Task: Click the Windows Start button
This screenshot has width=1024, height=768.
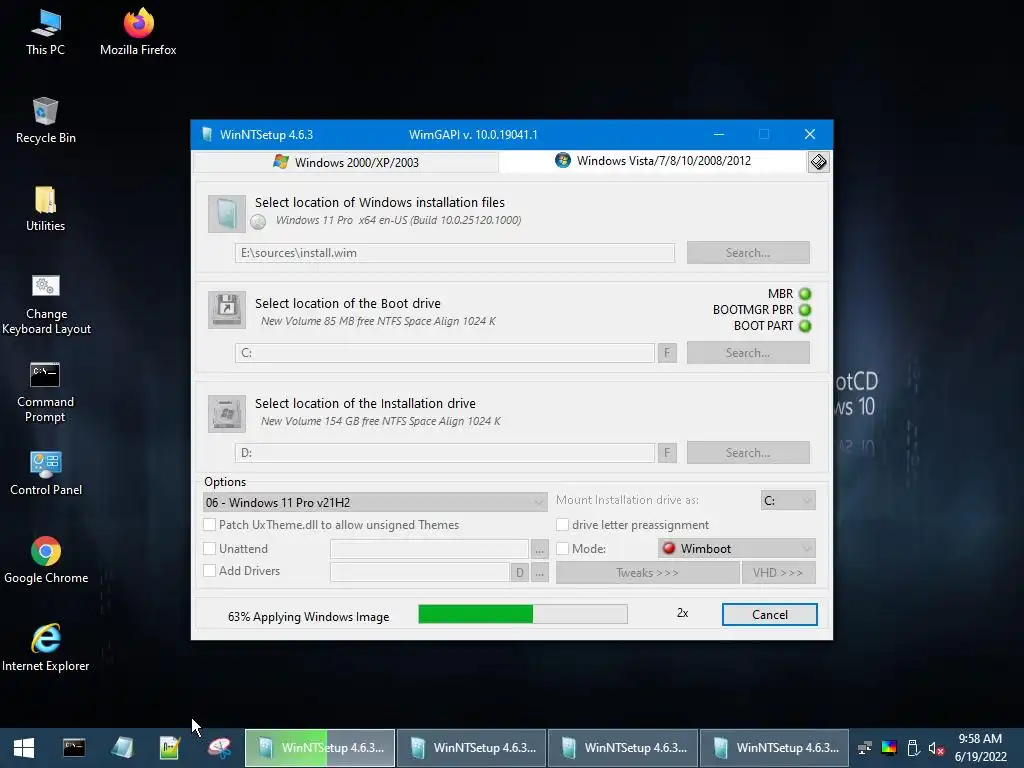Action: (24, 748)
